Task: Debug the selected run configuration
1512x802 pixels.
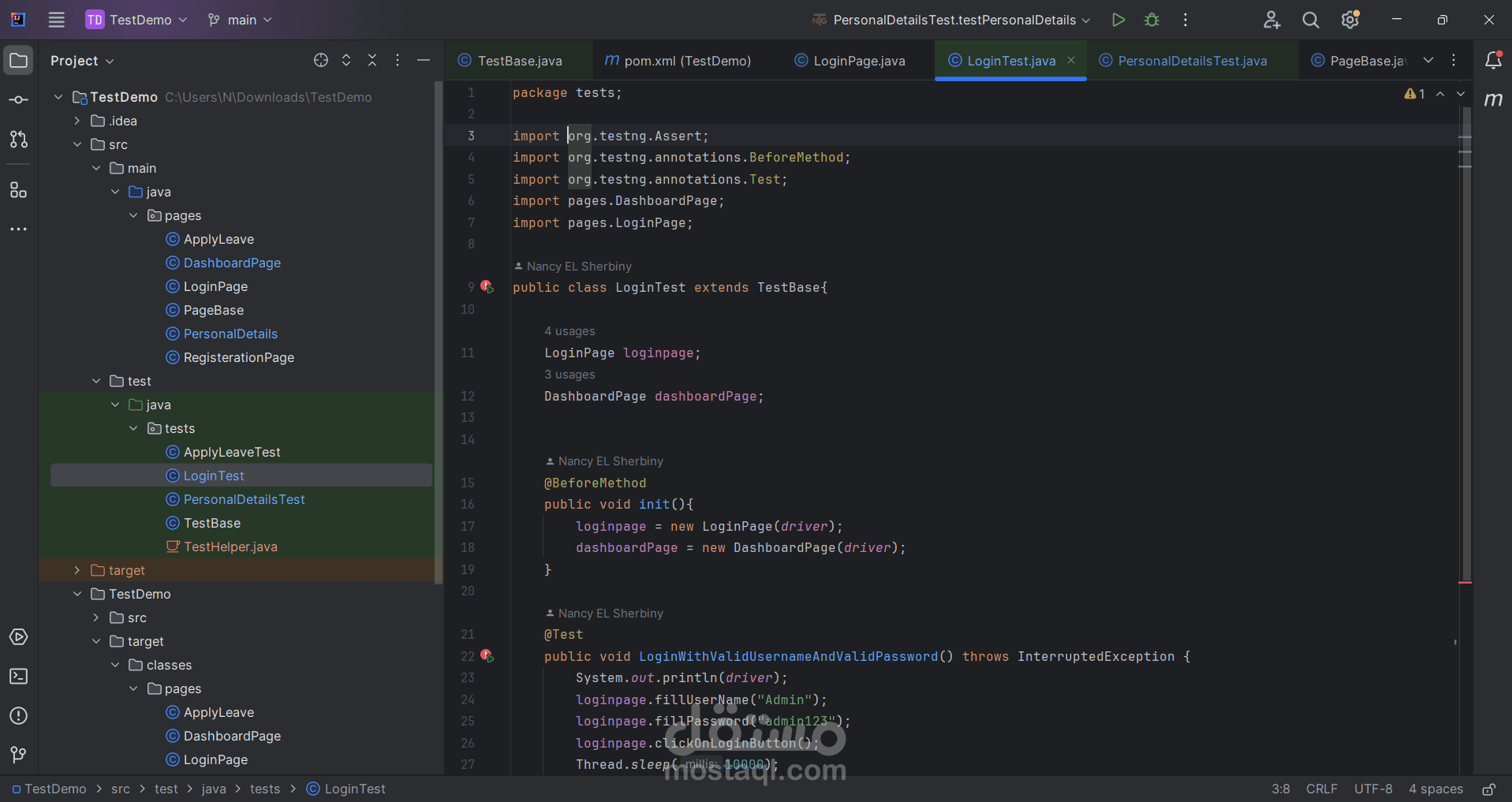Action: [1152, 20]
